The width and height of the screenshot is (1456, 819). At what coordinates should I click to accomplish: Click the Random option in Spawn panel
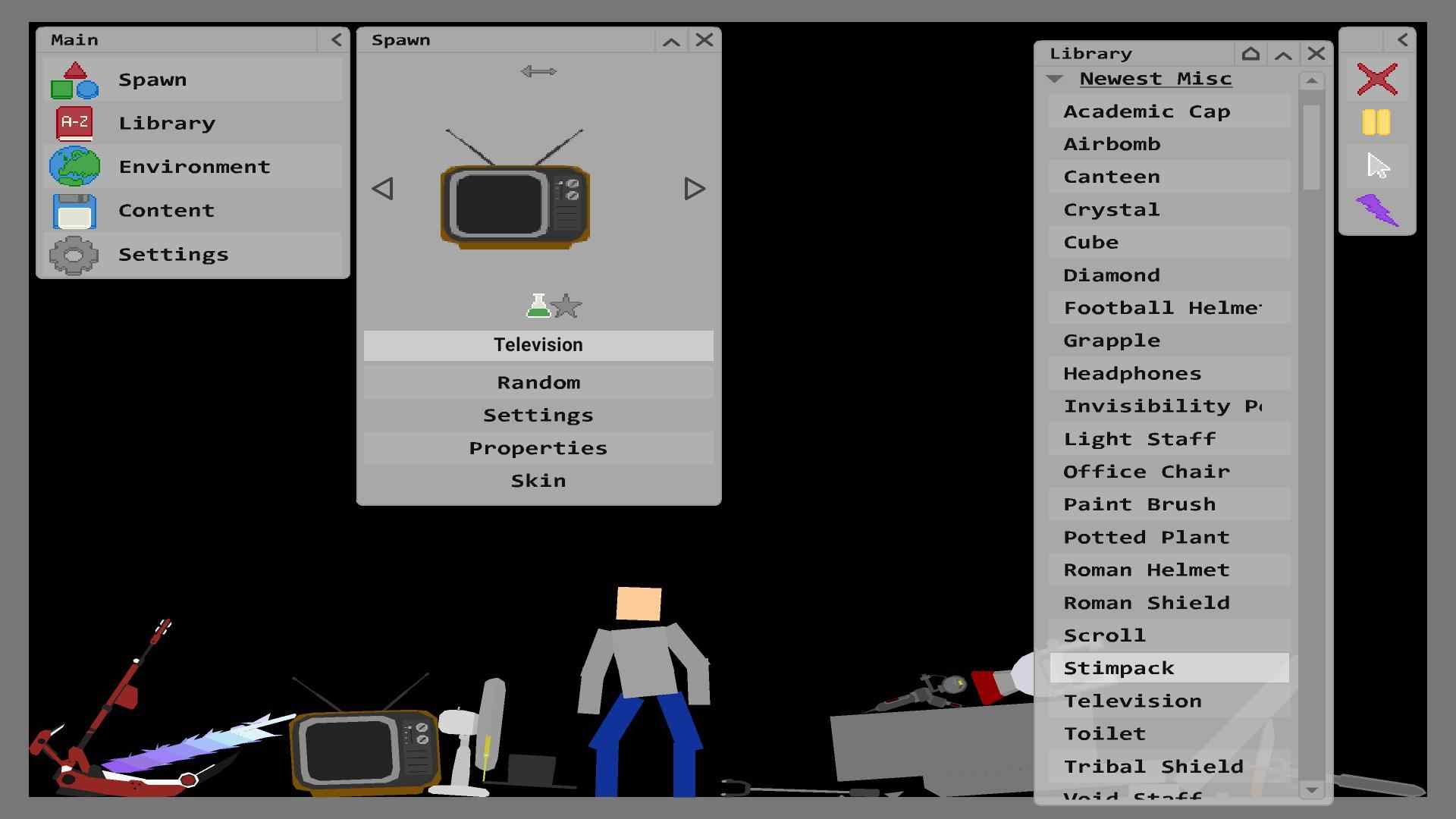(538, 381)
